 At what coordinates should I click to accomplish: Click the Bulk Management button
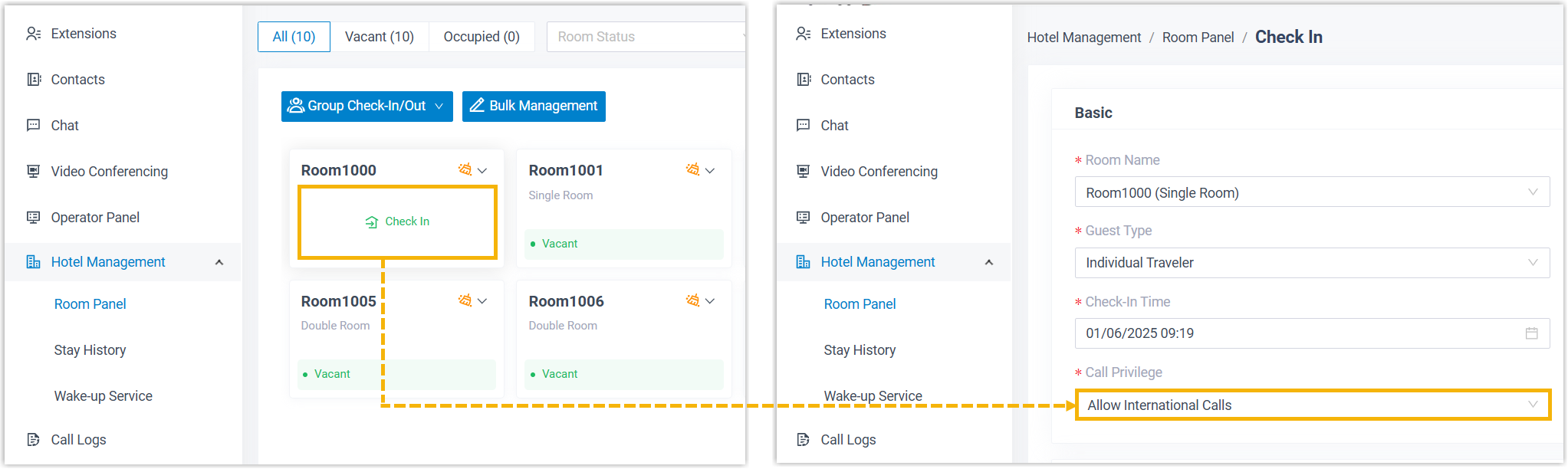tap(534, 106)
